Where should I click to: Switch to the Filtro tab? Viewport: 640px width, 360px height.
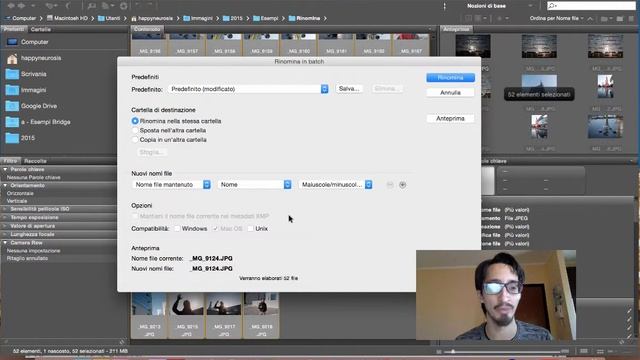click(x=10, y=161)
